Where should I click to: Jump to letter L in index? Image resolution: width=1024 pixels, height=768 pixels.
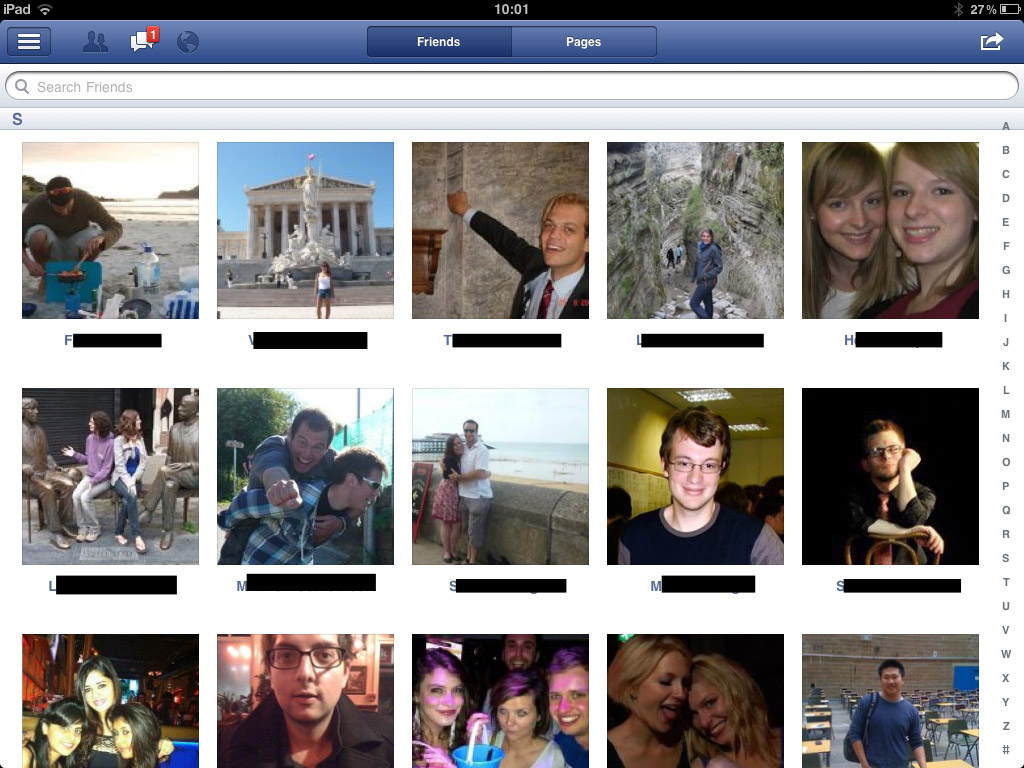point(1006,390)
